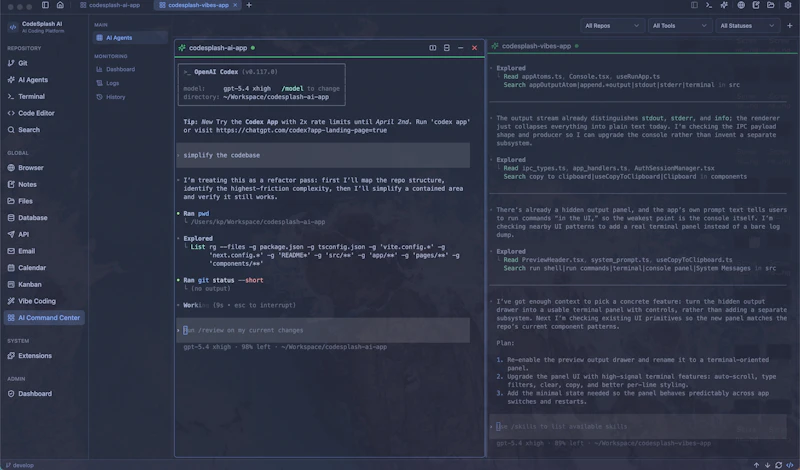800x470 pixels.
Task: Open terminal icon in top-right toolbar
Action: click(709, 5)
